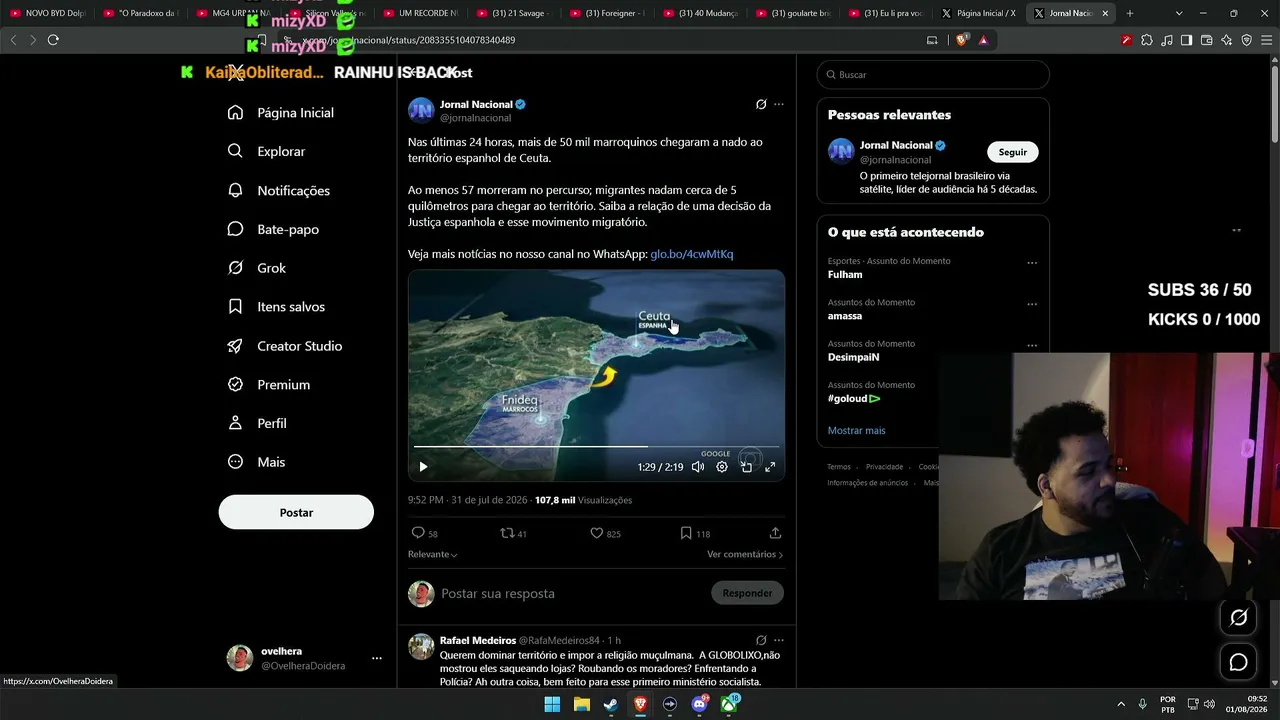
Task: Open Windows Start menu
Action: 552,704
